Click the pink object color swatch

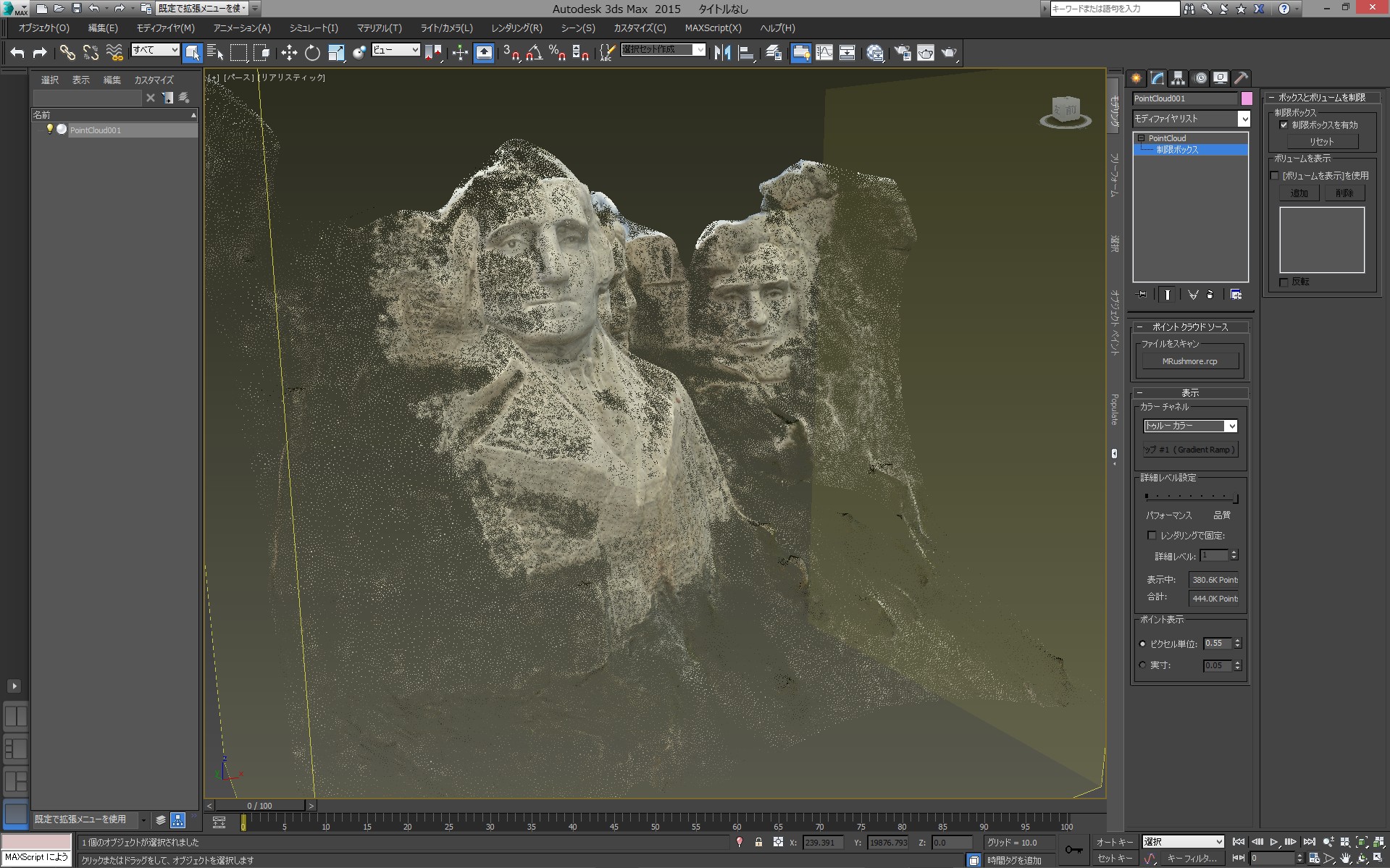1247,98
